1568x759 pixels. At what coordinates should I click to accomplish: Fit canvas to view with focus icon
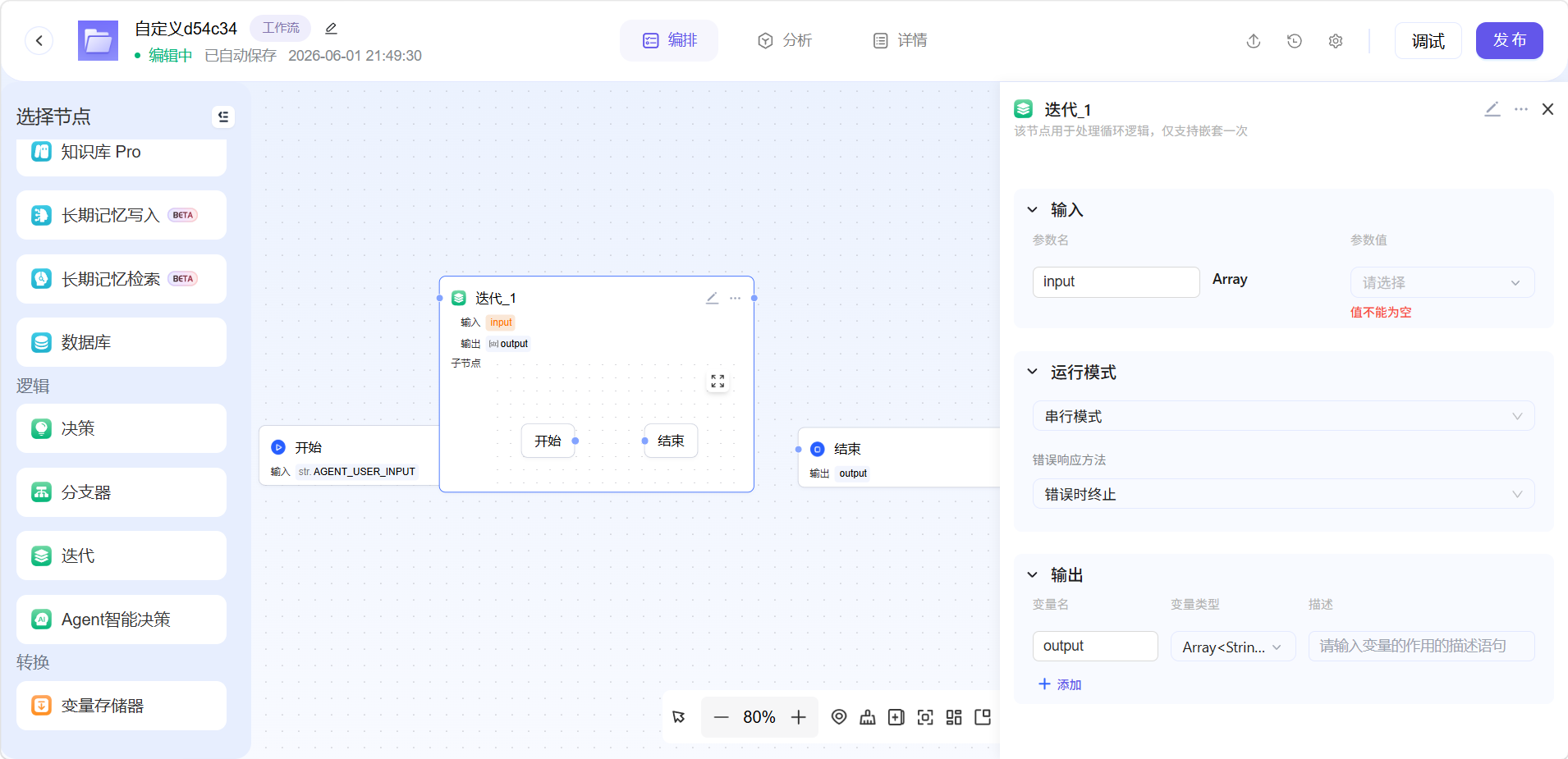[x=925, y=717]
